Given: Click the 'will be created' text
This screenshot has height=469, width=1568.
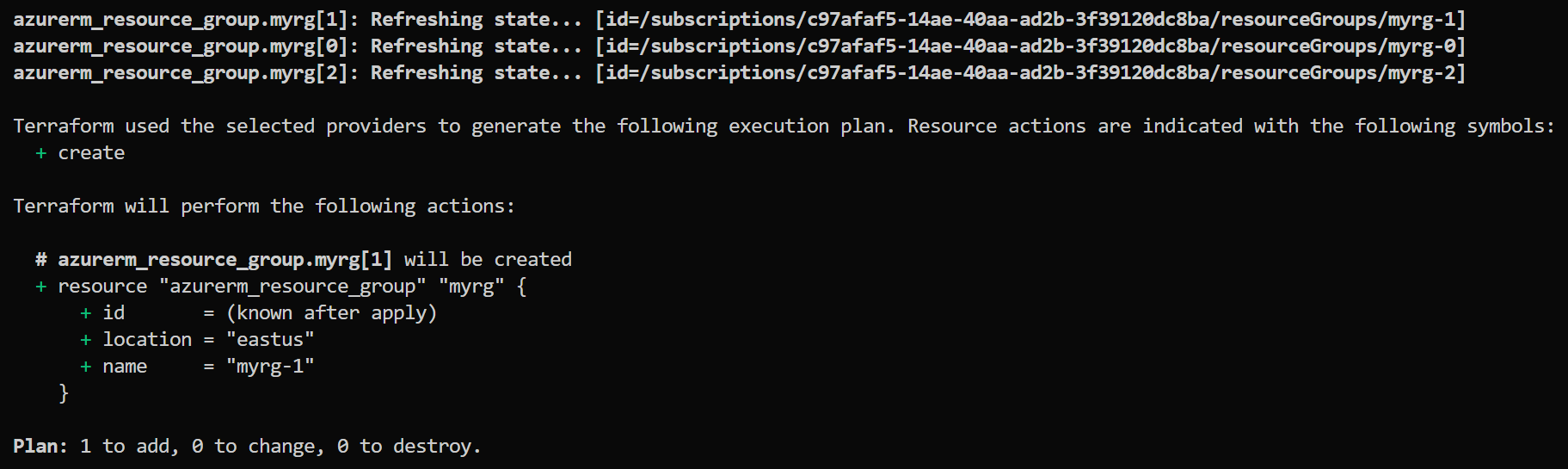Looking at the screenshot, I should point(488,259).
